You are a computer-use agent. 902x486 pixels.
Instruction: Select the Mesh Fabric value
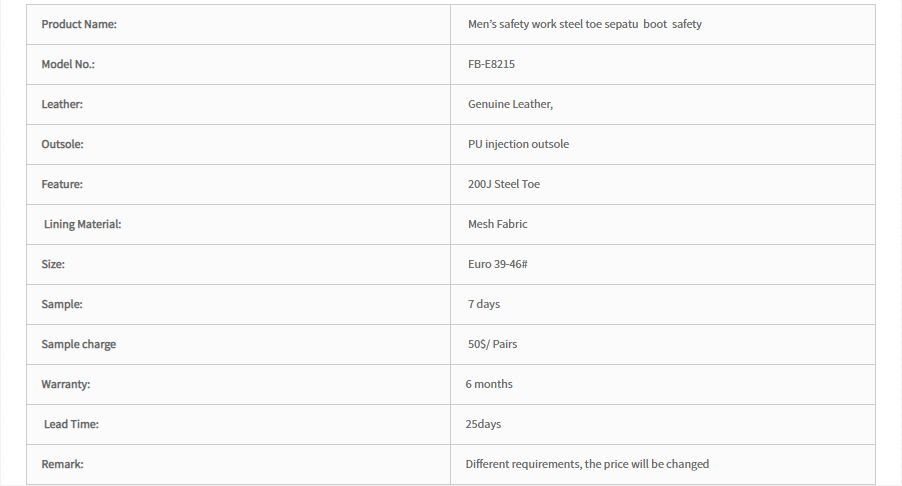498,224
